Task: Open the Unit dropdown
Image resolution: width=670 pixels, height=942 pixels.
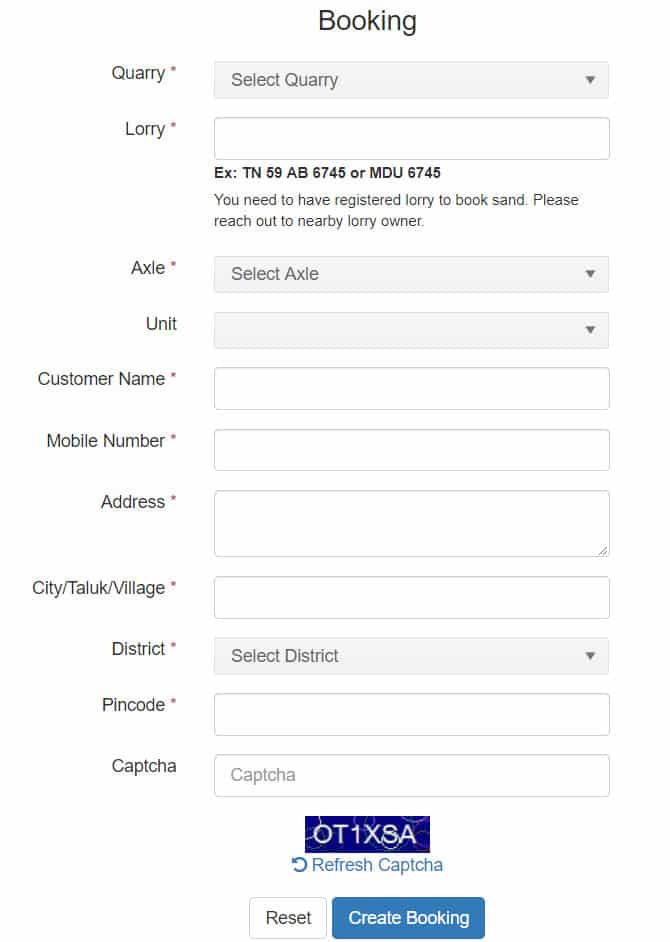Action: coord(410,330)
